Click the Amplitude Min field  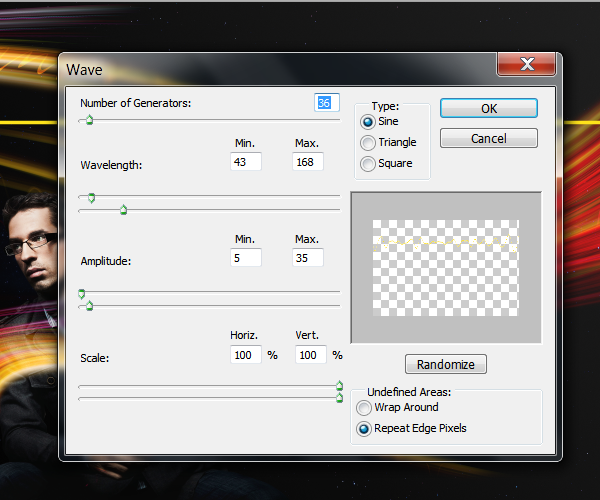(x=246, y=258)
